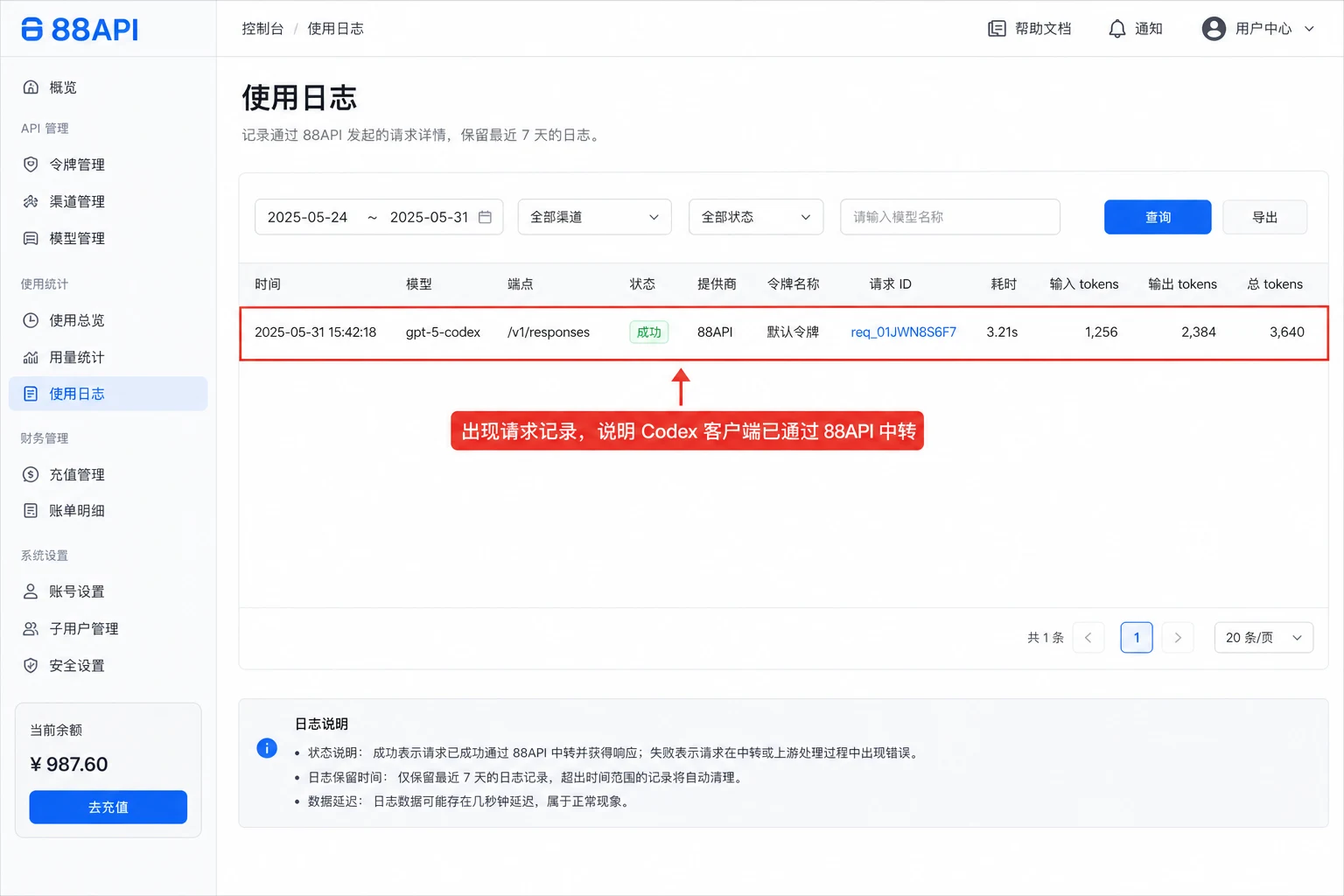Click the 耗时 column header
Screen dimensions: 1344x896
click(x=1004, y=284)
